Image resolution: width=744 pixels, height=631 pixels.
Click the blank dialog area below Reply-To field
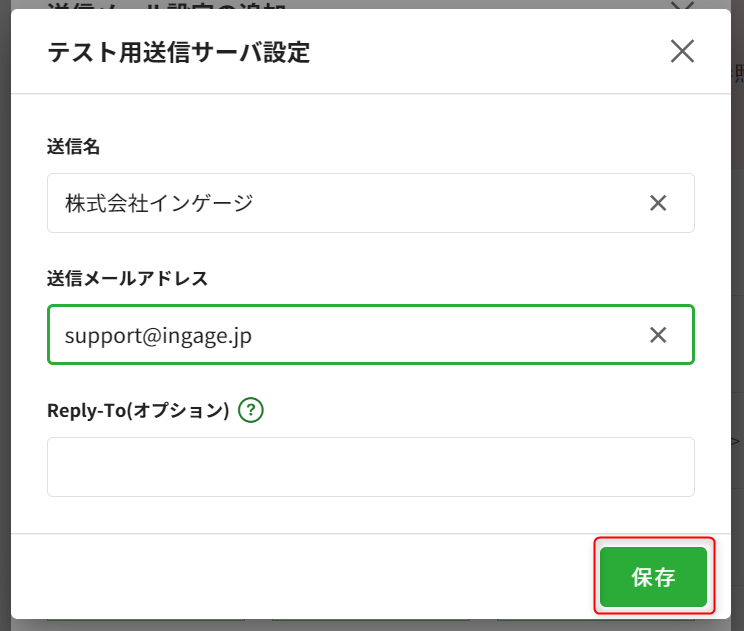(370, 515)
